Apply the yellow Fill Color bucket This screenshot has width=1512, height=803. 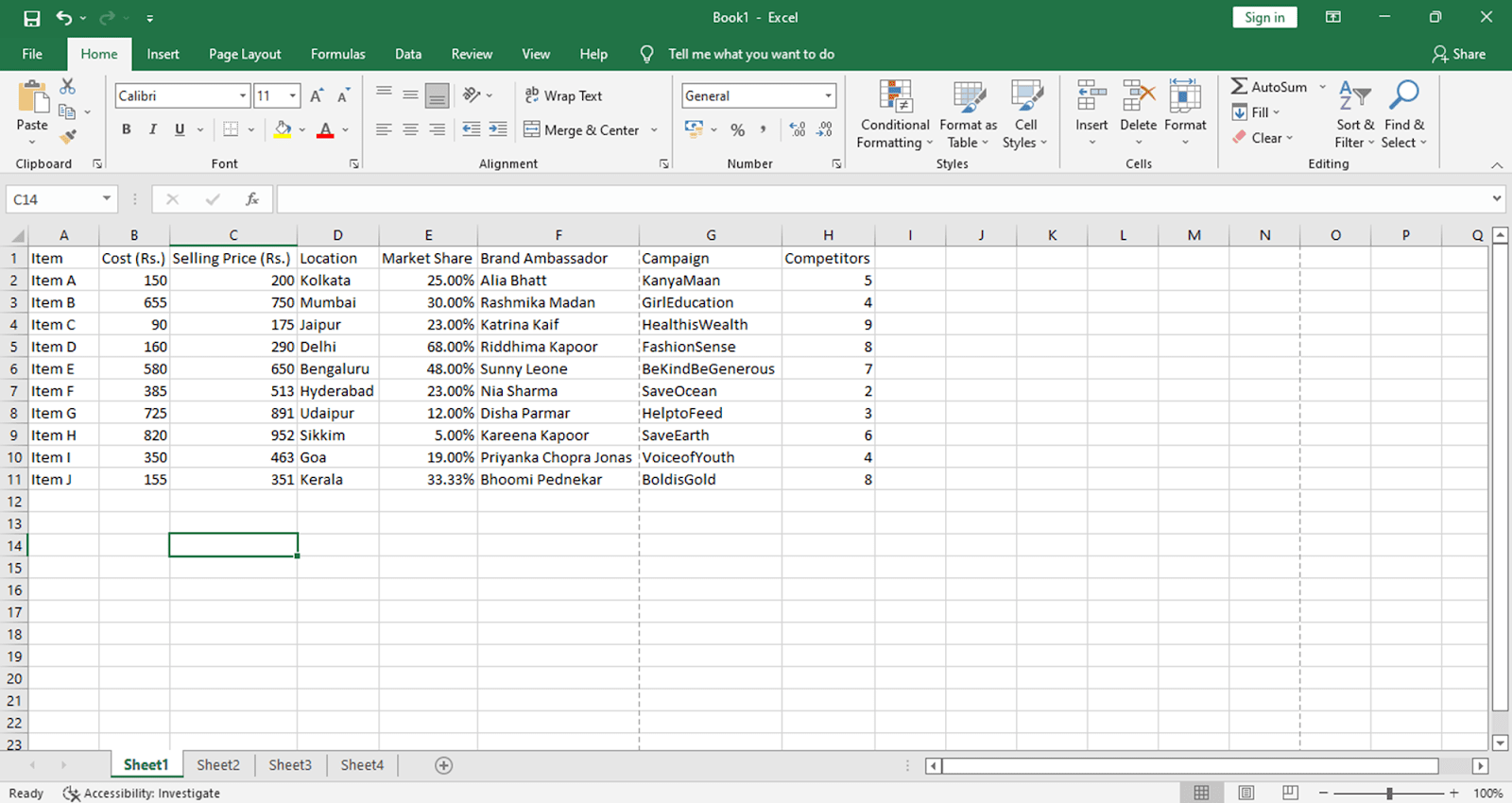tap(282, 129)
